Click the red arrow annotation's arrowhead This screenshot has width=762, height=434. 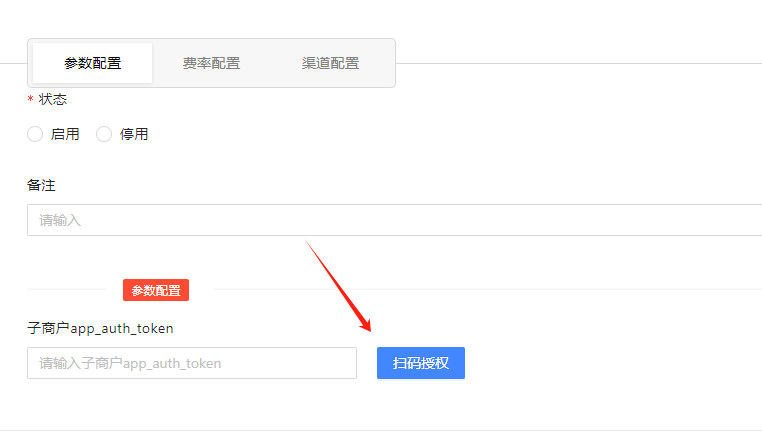pos(368,328)
